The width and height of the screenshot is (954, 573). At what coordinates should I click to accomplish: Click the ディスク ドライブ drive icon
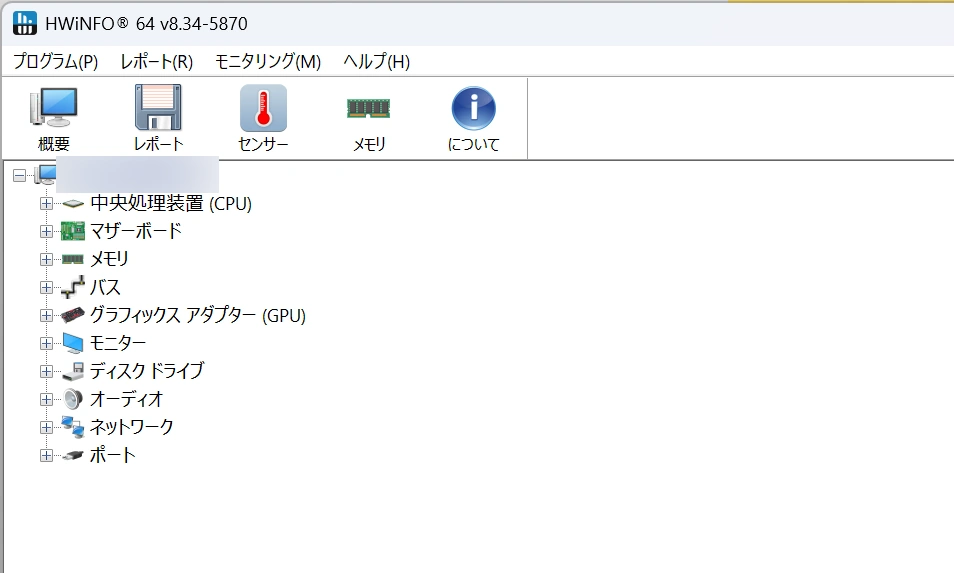point(73,371)
